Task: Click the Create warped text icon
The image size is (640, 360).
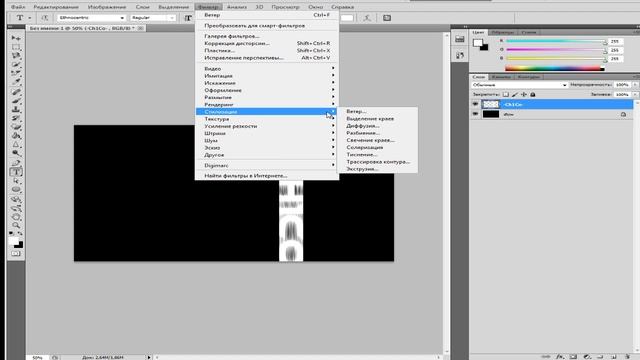Action: point(367,18)
